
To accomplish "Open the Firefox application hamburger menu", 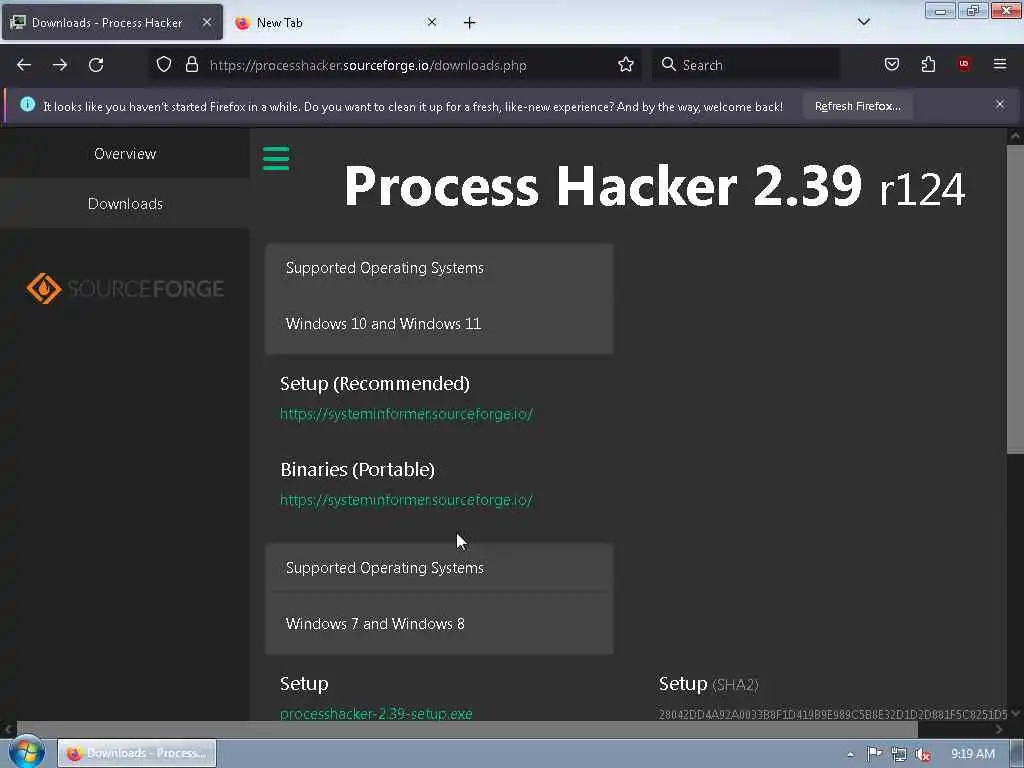I will pos(1000,64).
